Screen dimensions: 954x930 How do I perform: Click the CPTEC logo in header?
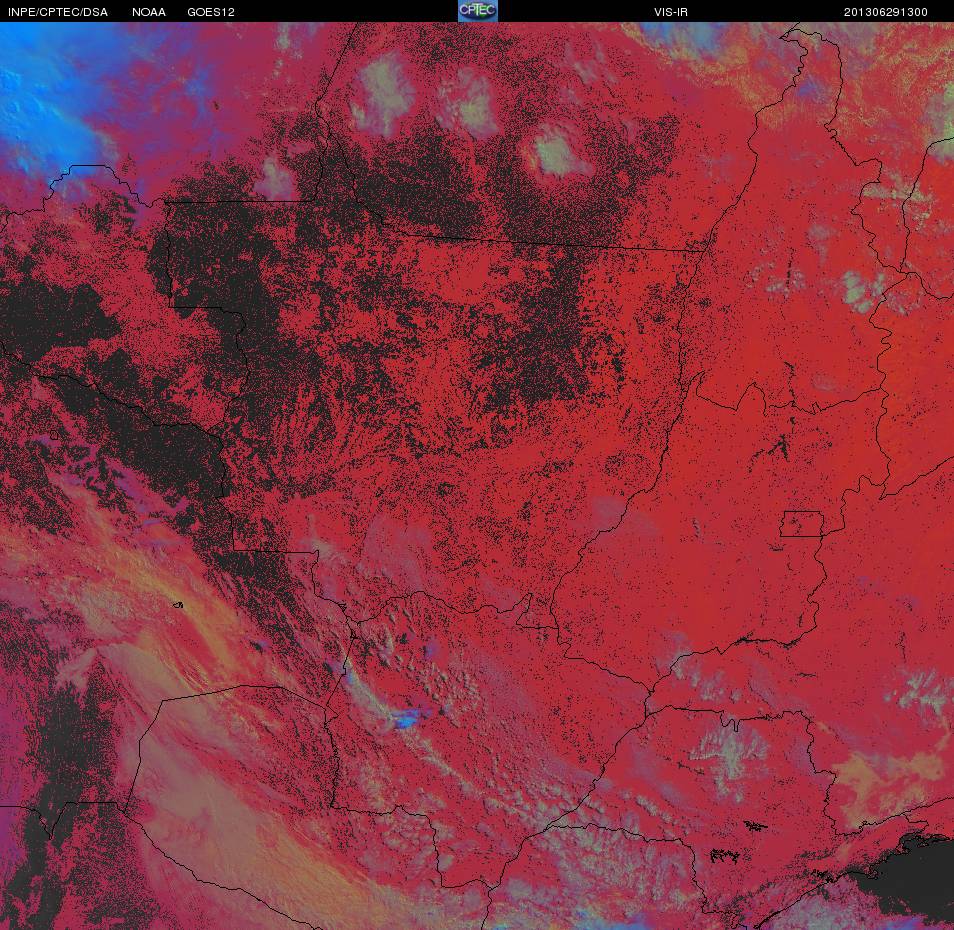coord(478,11)
